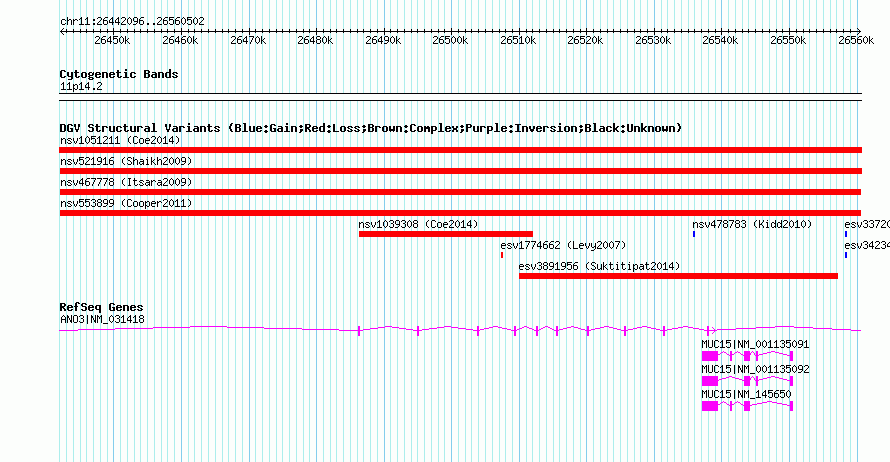Click the 26480k ruler tick label
This screenshot has width=890, height=462.
(x=316, y=40)
